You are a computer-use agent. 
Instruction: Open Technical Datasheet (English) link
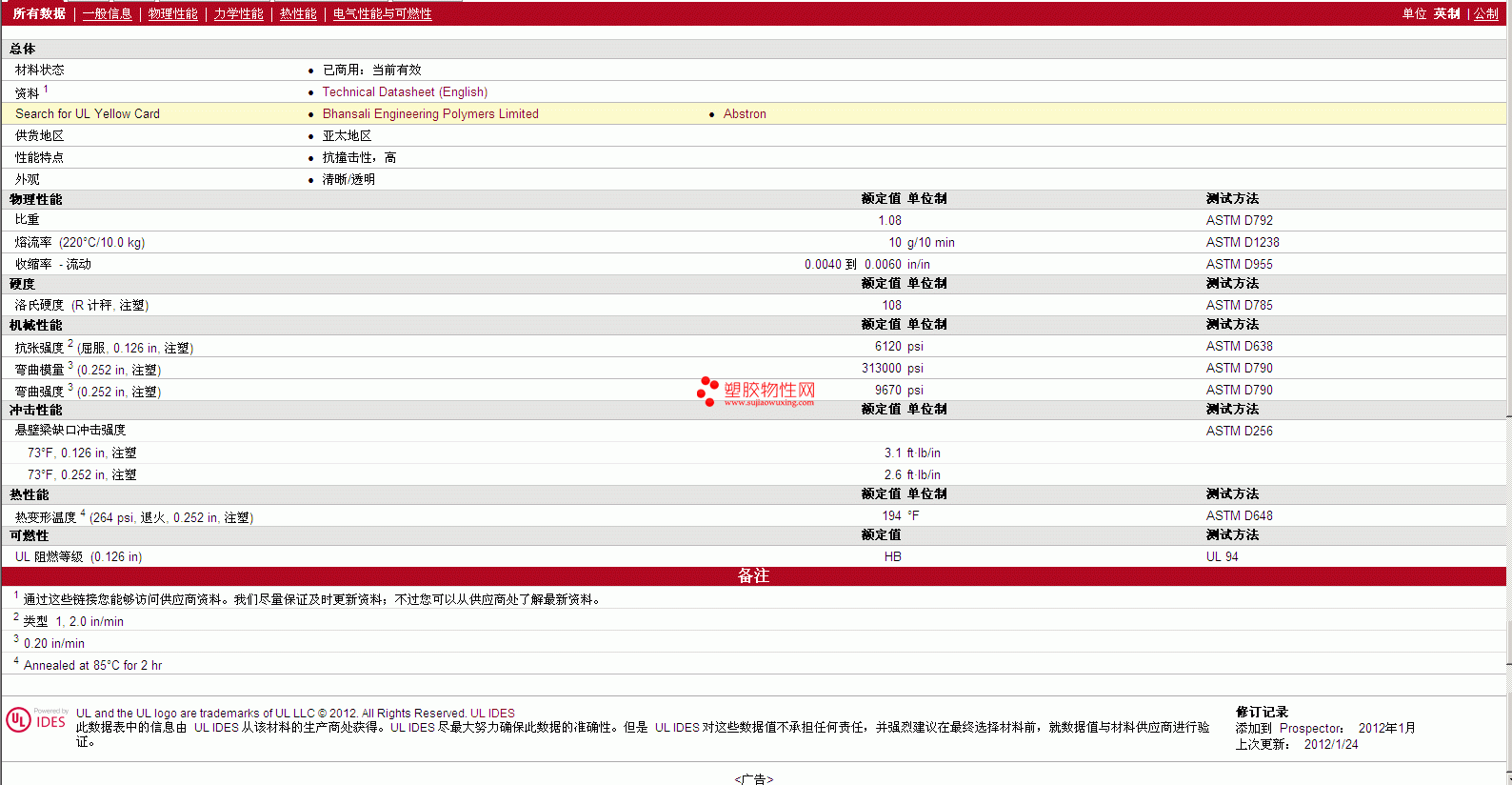click(x=405, y=92)
